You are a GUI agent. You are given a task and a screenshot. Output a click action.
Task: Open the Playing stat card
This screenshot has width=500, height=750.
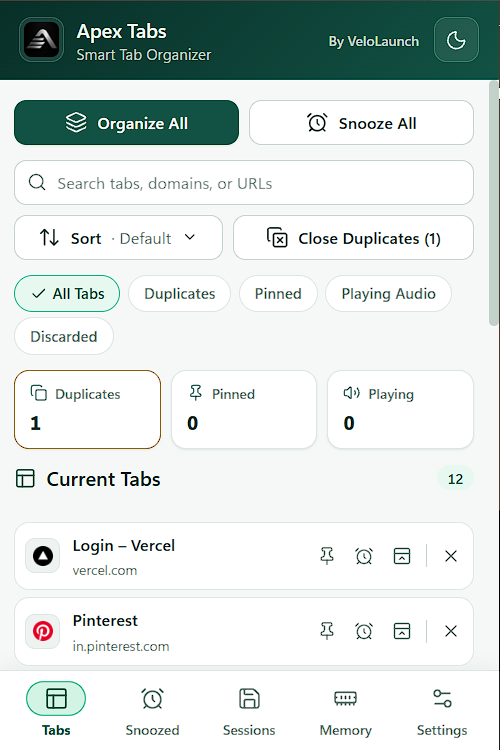tap(400, 409)
